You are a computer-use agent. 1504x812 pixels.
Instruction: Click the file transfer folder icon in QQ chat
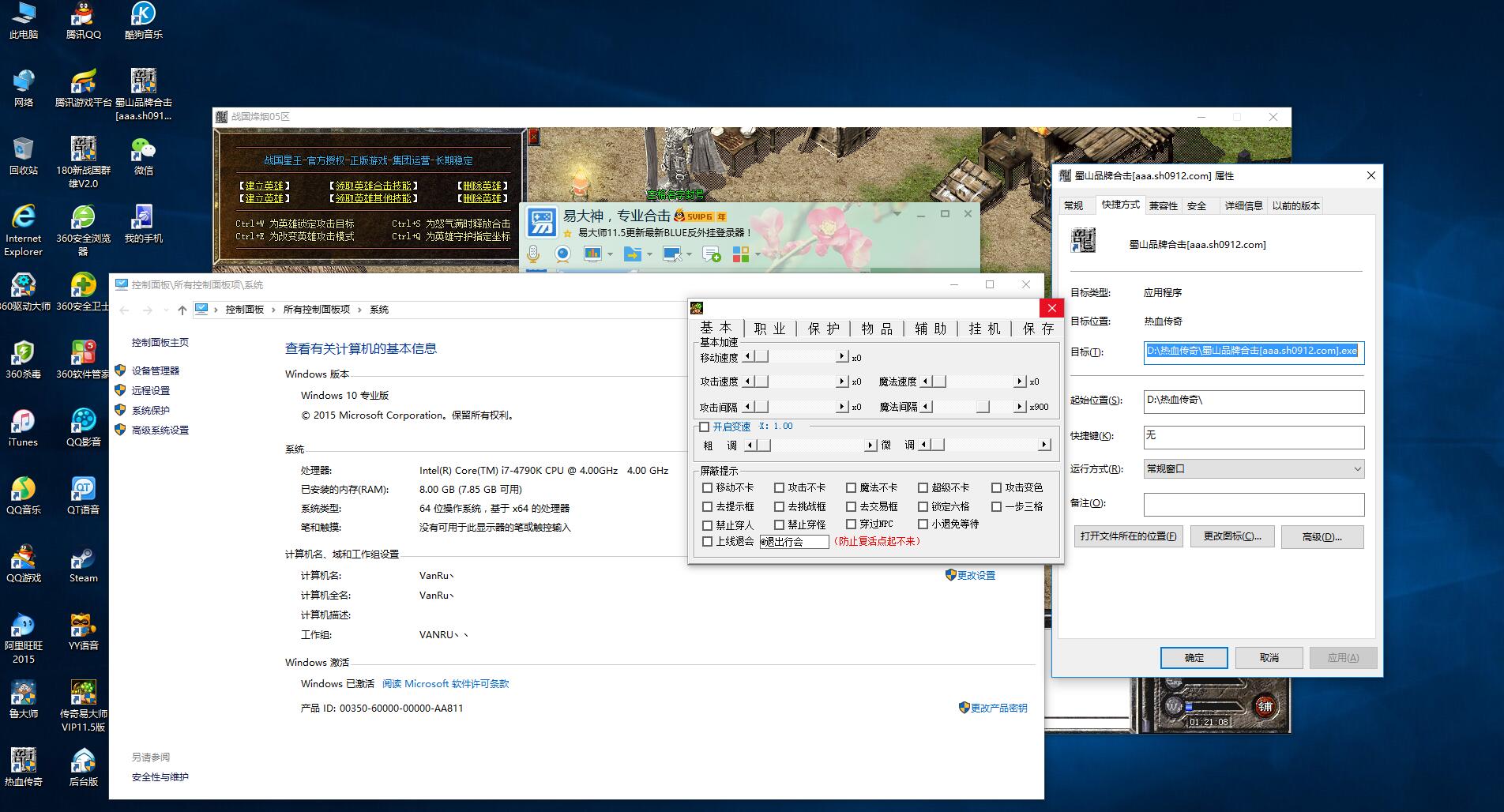[x=633, y=254]
